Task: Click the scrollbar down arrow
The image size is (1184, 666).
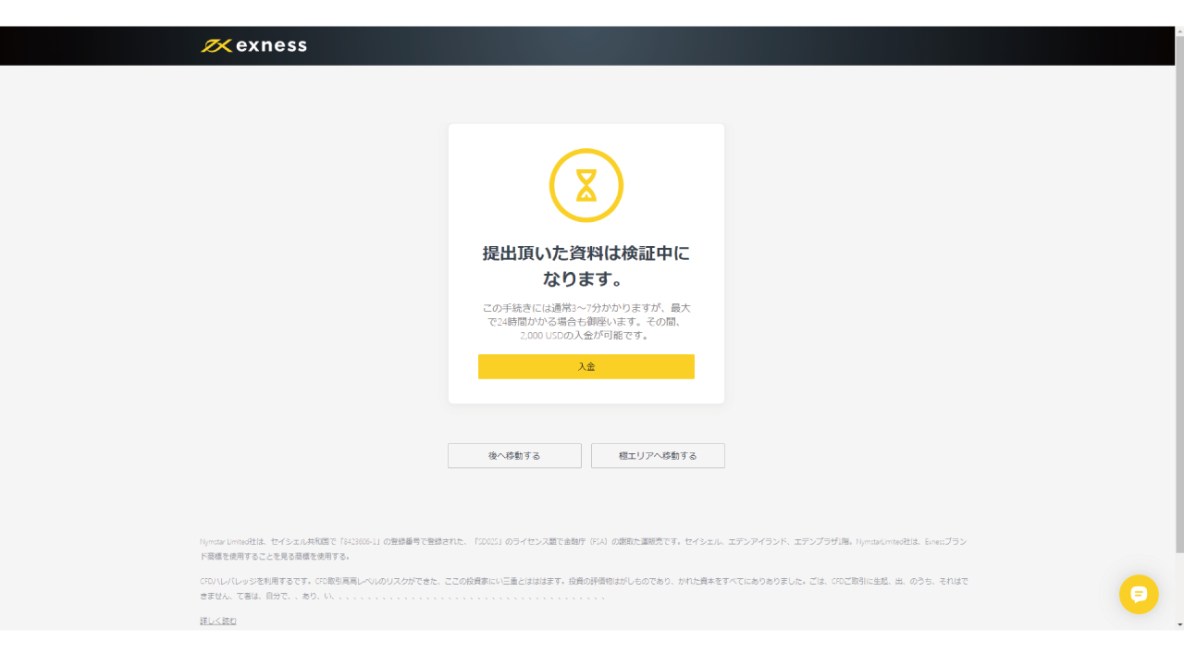Action: point(1179,625)
